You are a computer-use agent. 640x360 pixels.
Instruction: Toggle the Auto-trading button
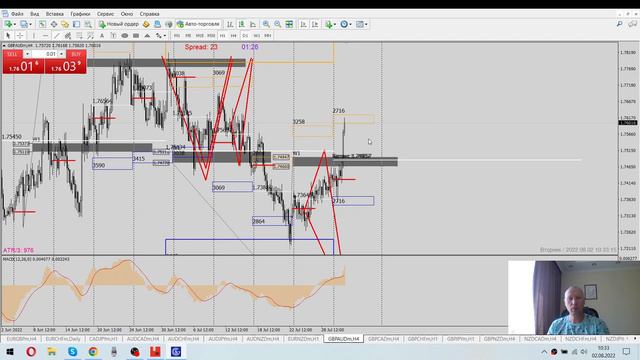coord(198,24)
